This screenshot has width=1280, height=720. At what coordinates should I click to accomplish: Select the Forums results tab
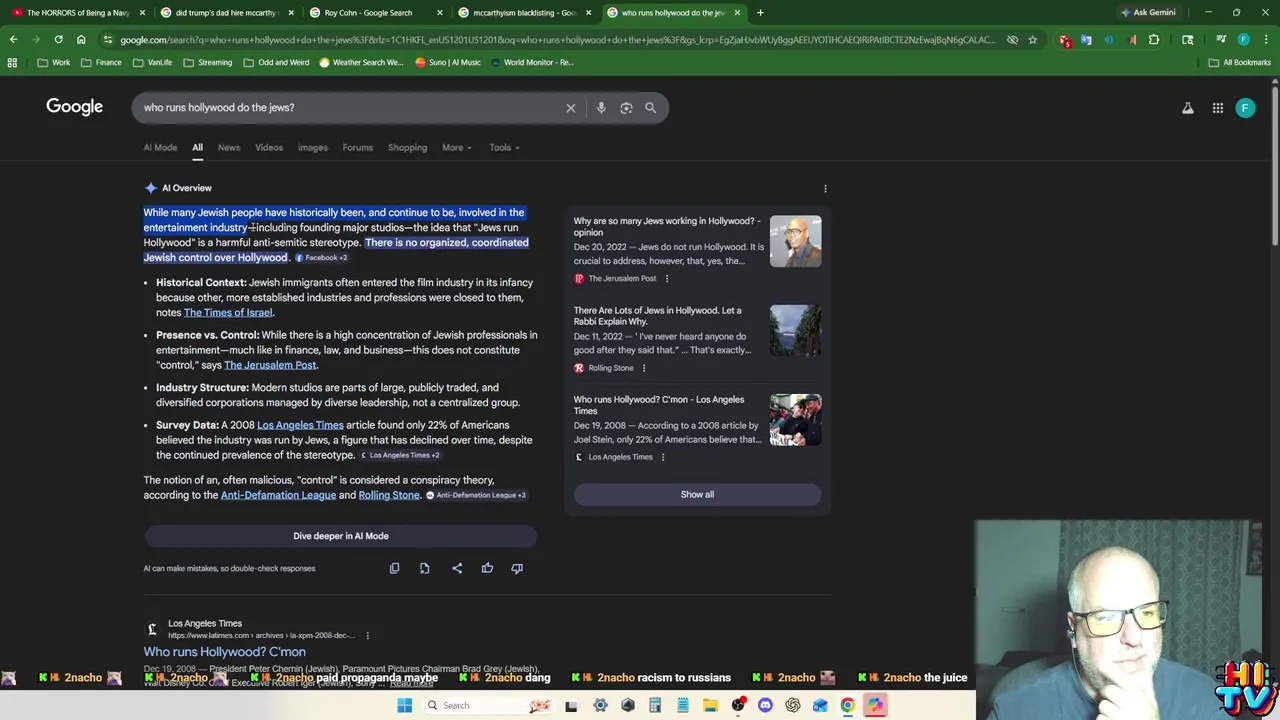pyautogui.click(x=358, y=148)
